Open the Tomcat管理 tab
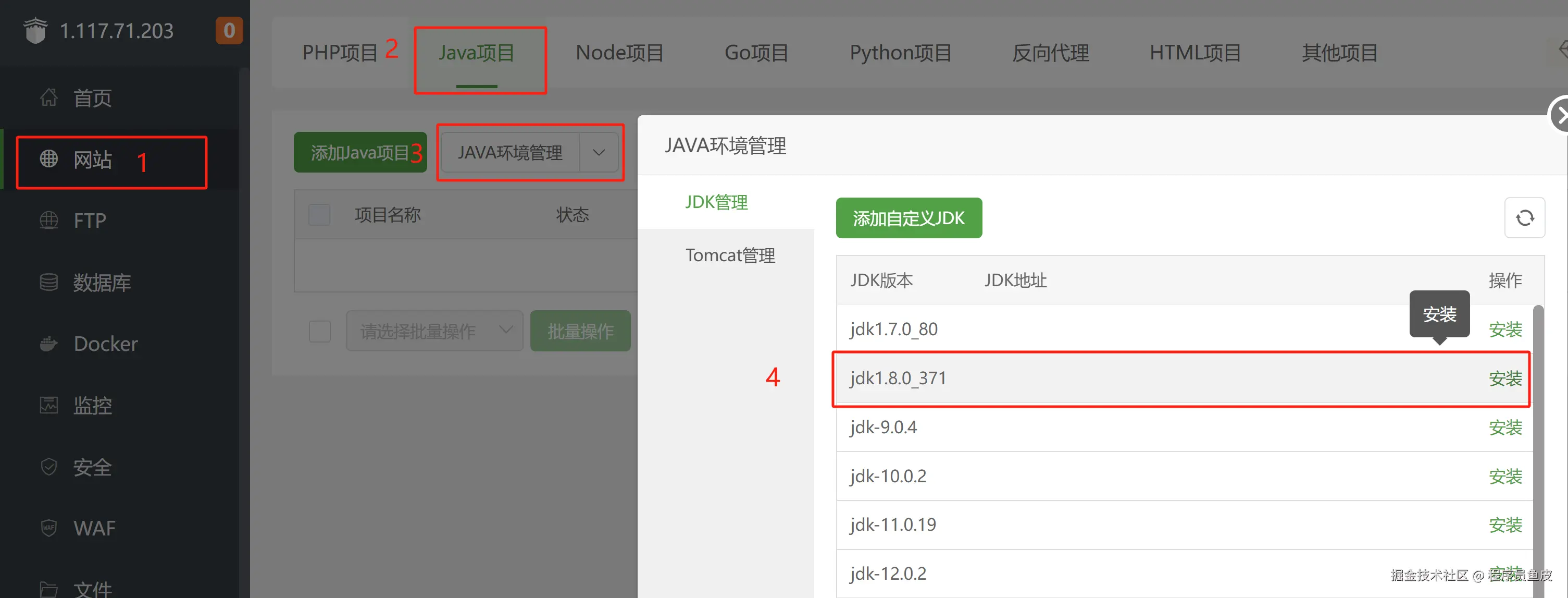 point(730,255)
